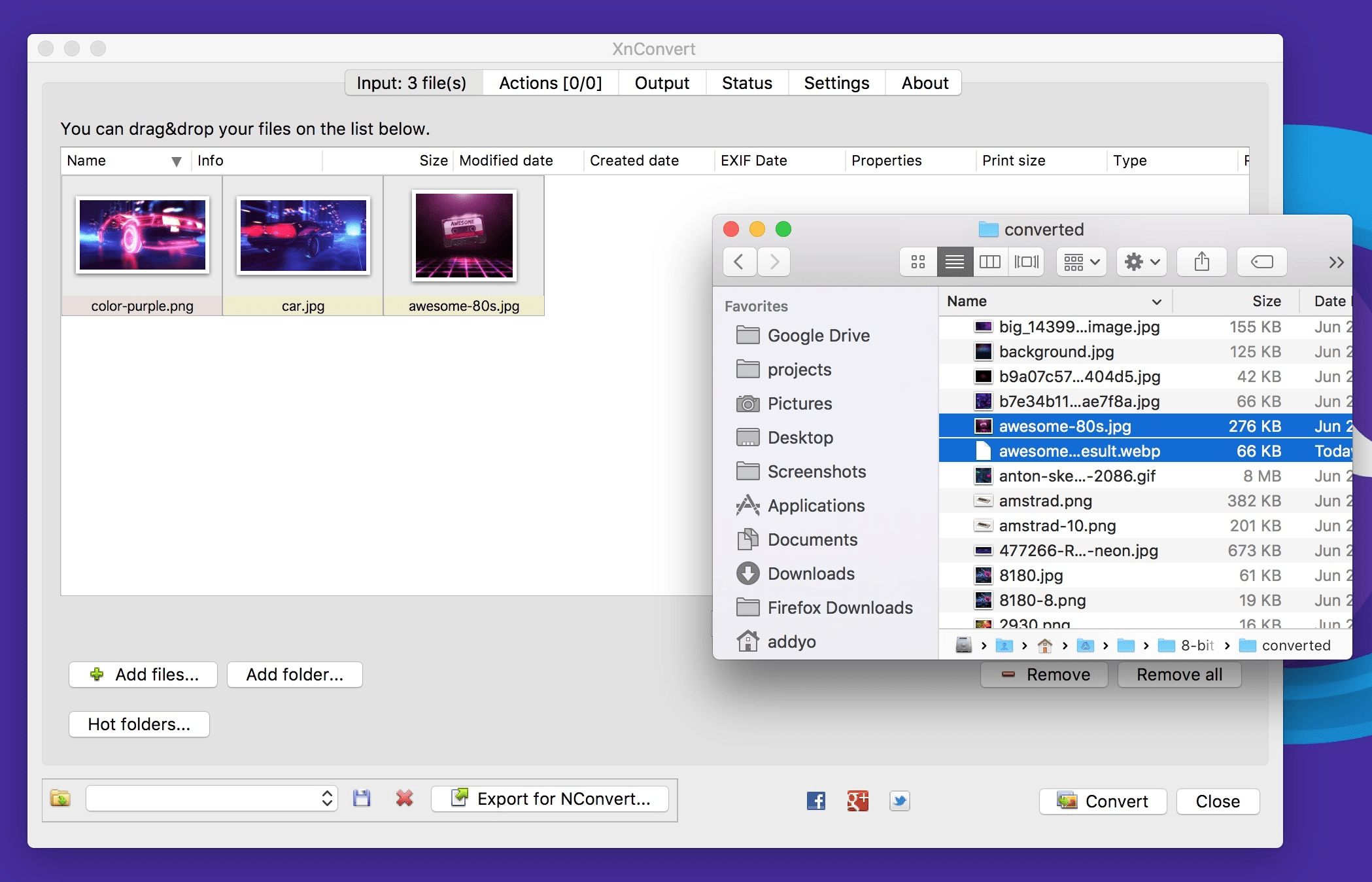The width and height of the screenshot is (1372, 882).
Task: Open a hot folder via the folder icon
Action: pyautogui.click(x=60, y=799)
